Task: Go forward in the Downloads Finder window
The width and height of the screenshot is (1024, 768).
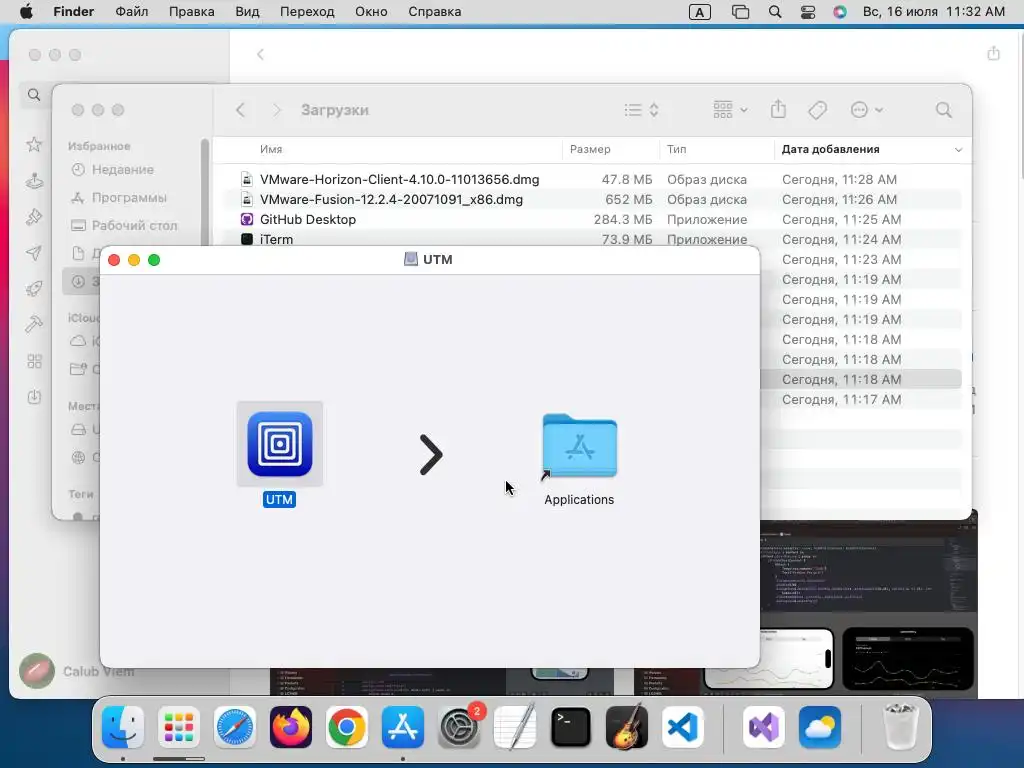Action: point(276,110)
